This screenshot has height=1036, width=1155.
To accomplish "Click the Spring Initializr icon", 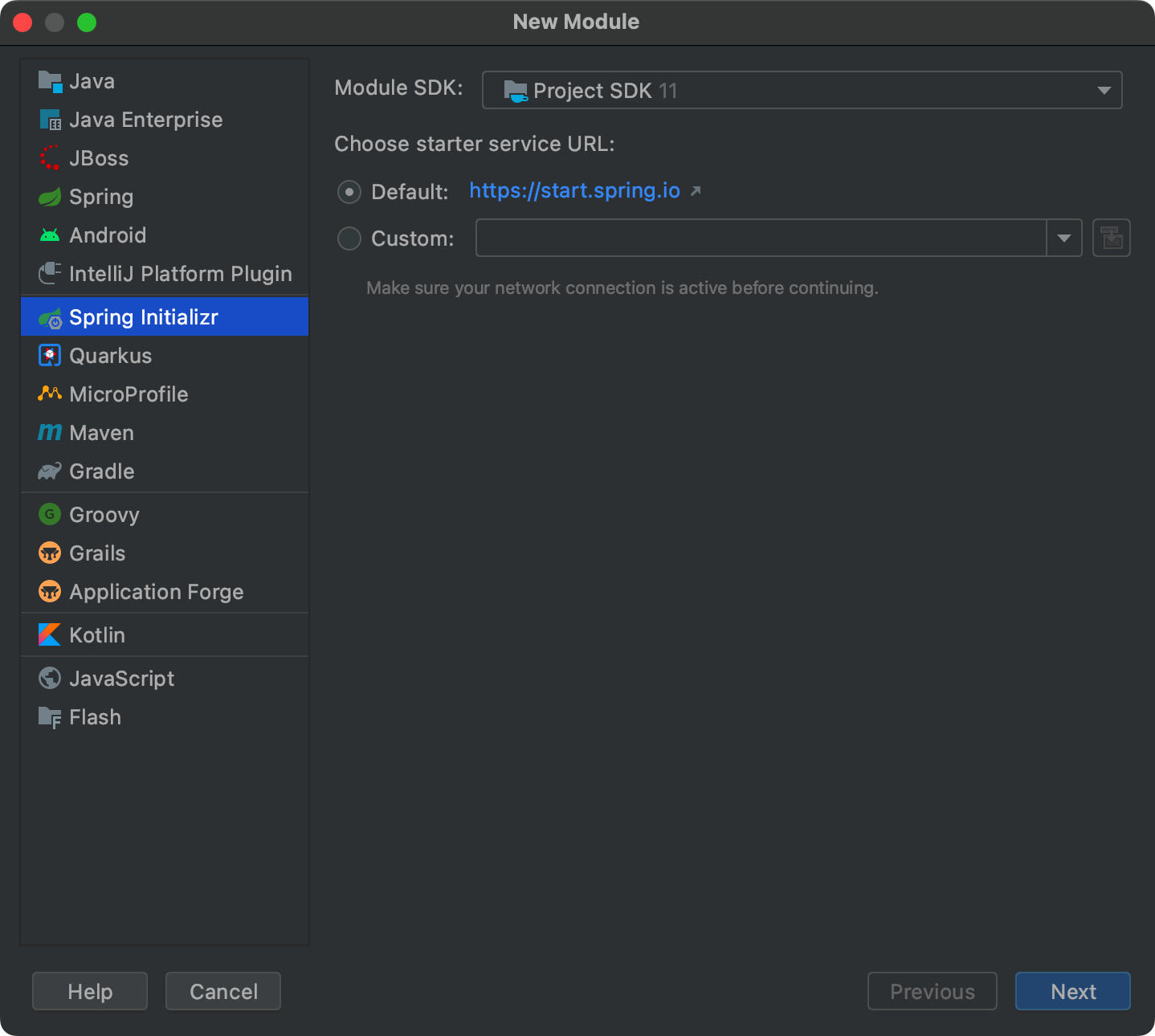I will coord(50,318).
